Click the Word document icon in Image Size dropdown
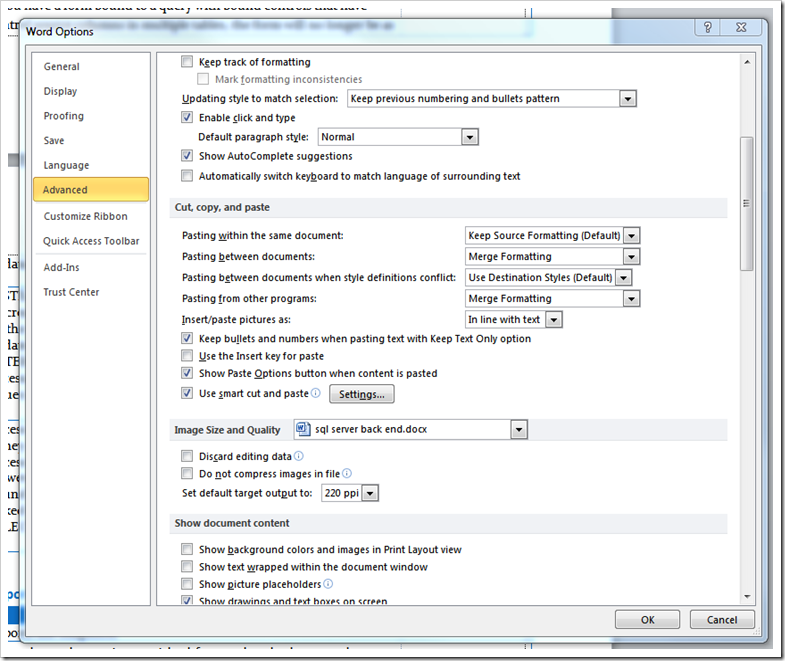The height and width of the screenshot is (661, 785). pyautogui.click(x=302, y=429)
